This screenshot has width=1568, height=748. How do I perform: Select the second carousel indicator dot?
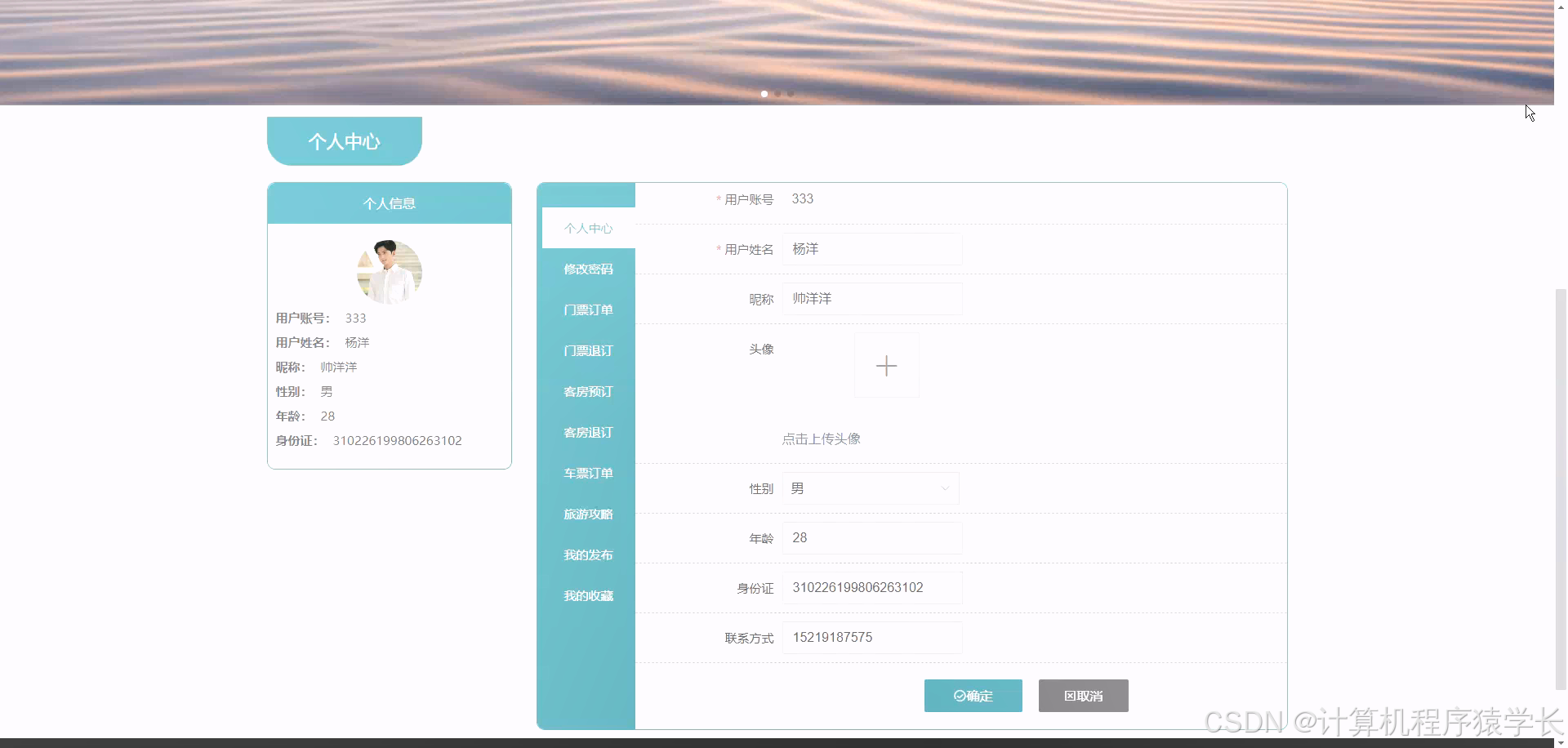point(777,94)
